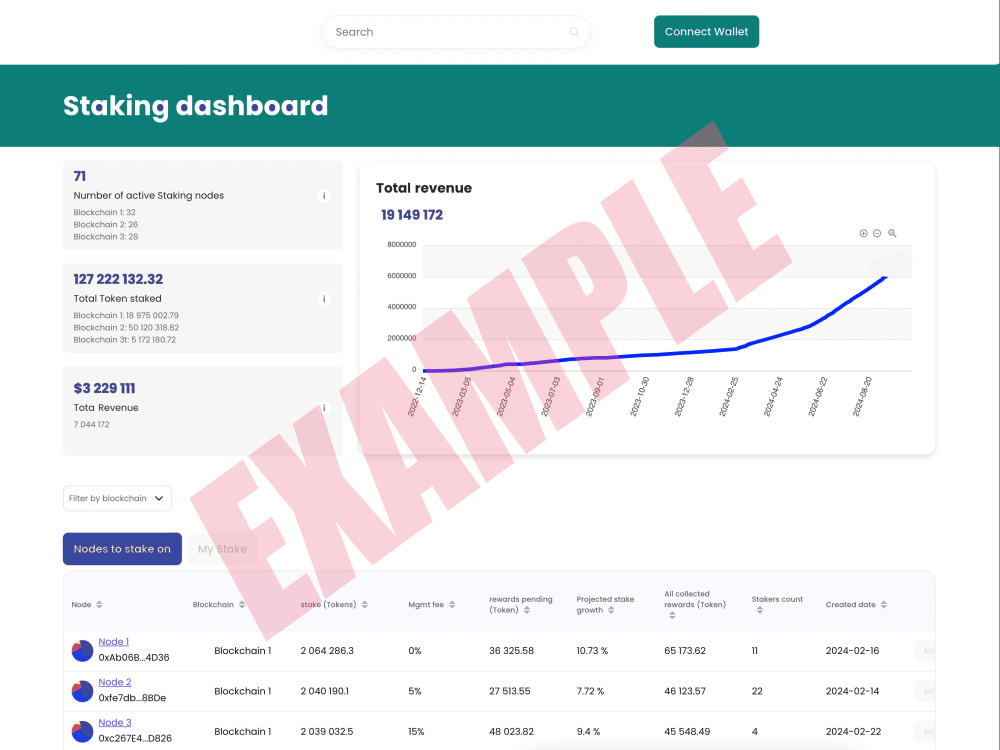
Task: Sort by Stakers count column
Action: [760, 610]
